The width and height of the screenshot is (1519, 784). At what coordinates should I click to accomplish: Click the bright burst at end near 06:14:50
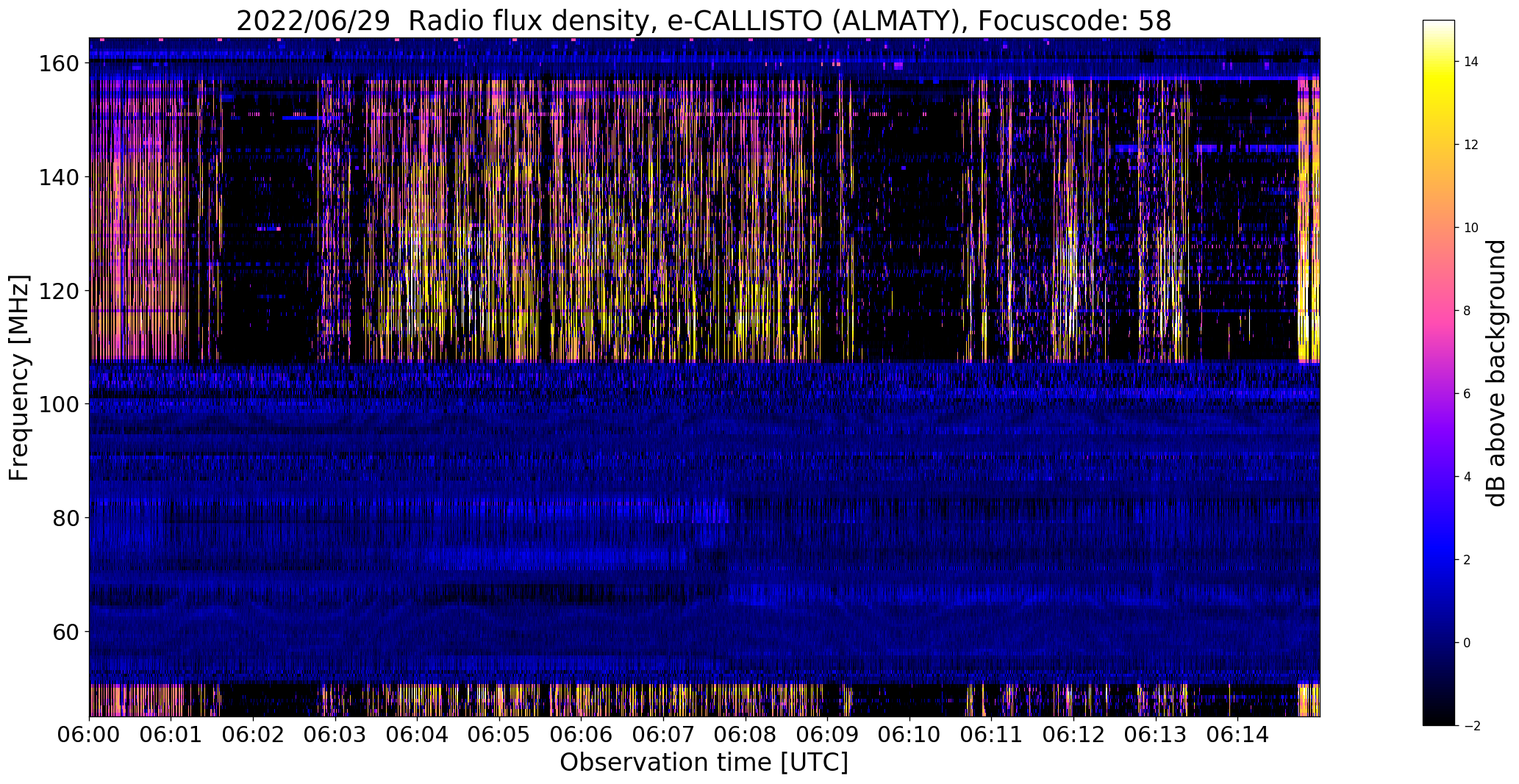[1309, 220]
